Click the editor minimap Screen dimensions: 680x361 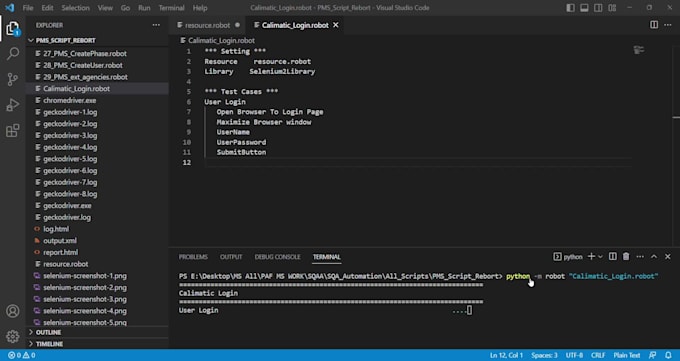pyautogui.click(x=638, y=50)
